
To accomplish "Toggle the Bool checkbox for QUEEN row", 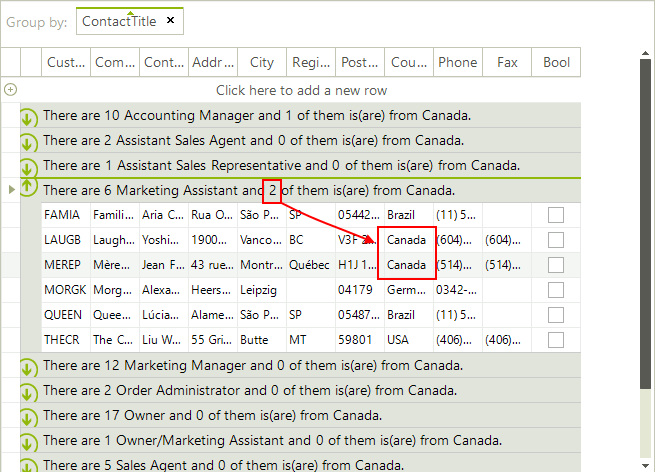I will coord(556,315).
